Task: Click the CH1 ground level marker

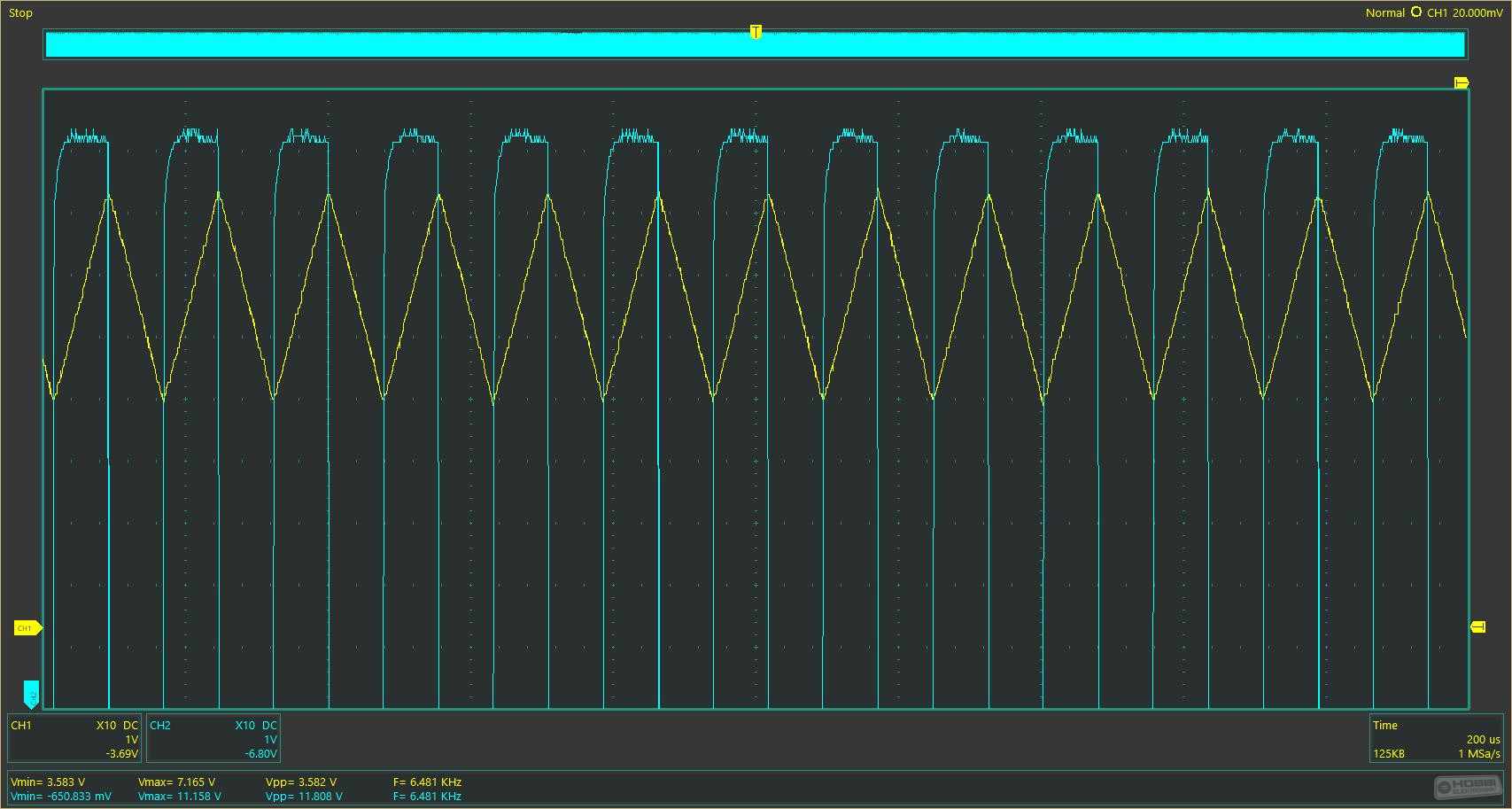Action: click(28, 628)
